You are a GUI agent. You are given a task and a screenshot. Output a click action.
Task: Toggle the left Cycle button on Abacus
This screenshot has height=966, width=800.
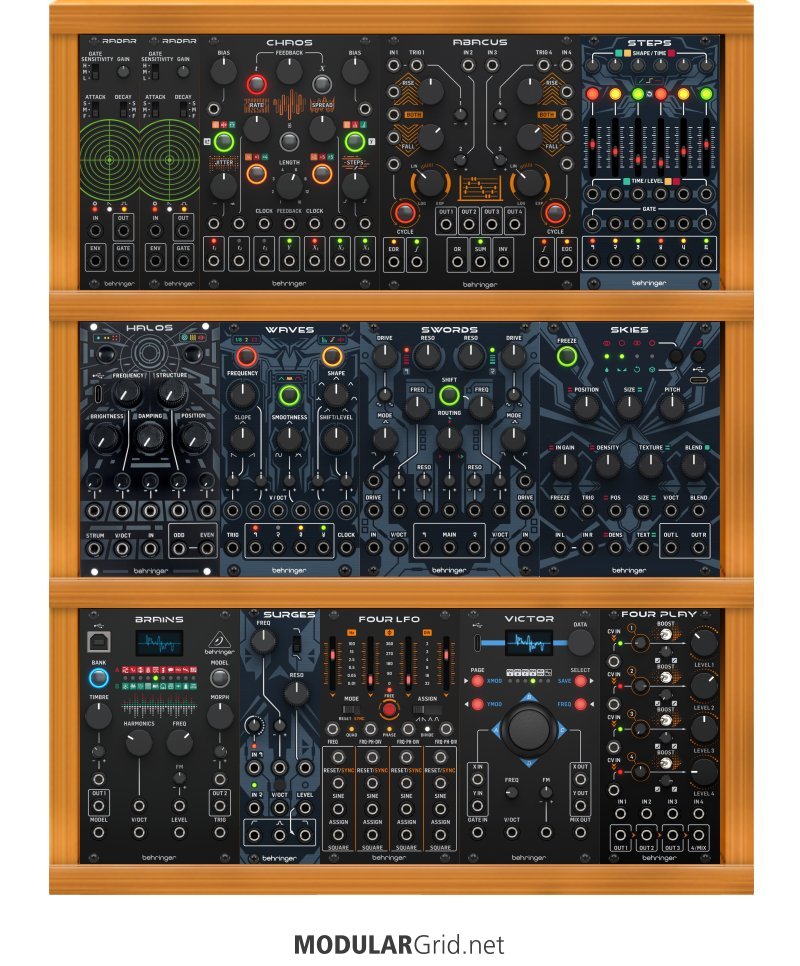click(x=405, y=213)
